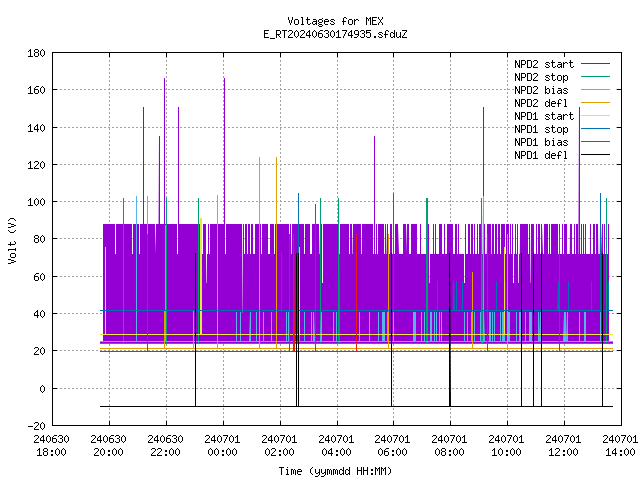The height and width of the screenshot is (480, 640).
Task: Click the filename E_RT20240630174935.sfduZ subtitle
Action: tap(335, 34)
